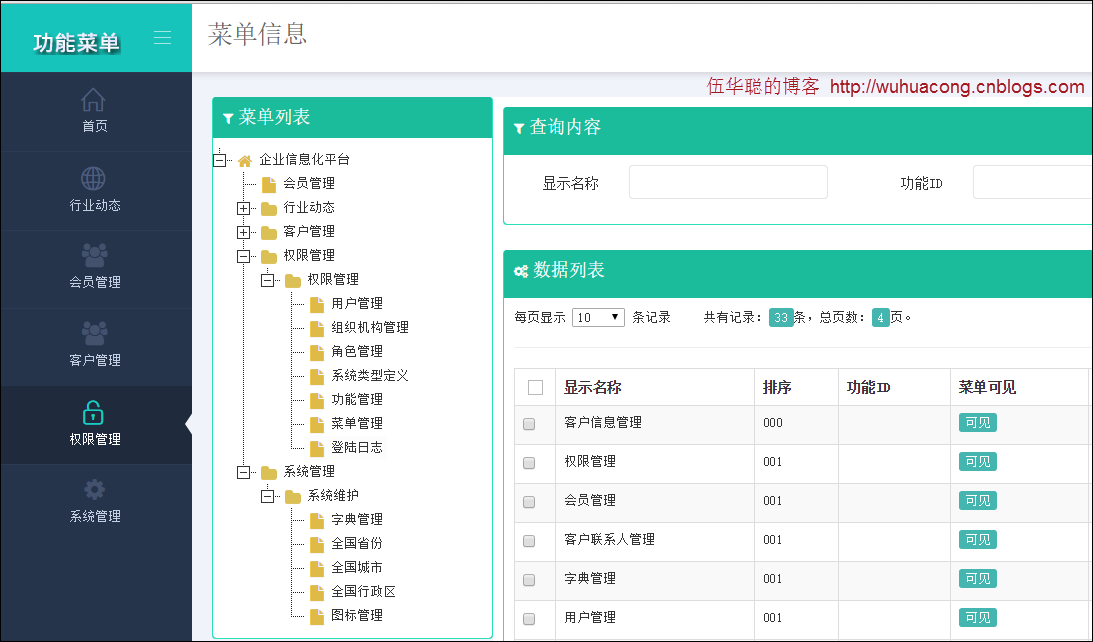Click the 权限管理 lock icon
1093x642 pixels.
pyautogui.click(x=93, y=412)
